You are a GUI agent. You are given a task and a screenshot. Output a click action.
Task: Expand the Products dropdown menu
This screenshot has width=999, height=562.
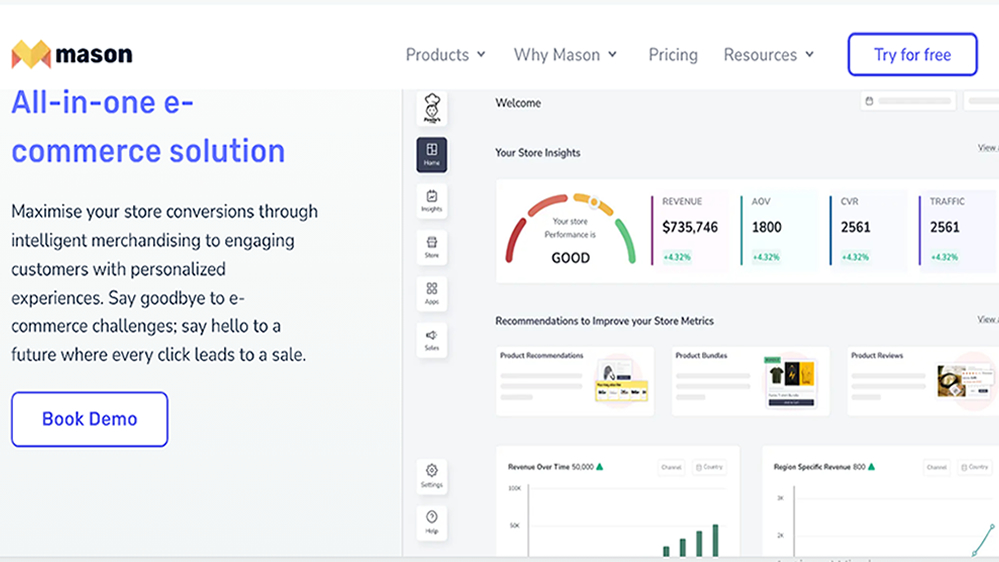point(446,55)
